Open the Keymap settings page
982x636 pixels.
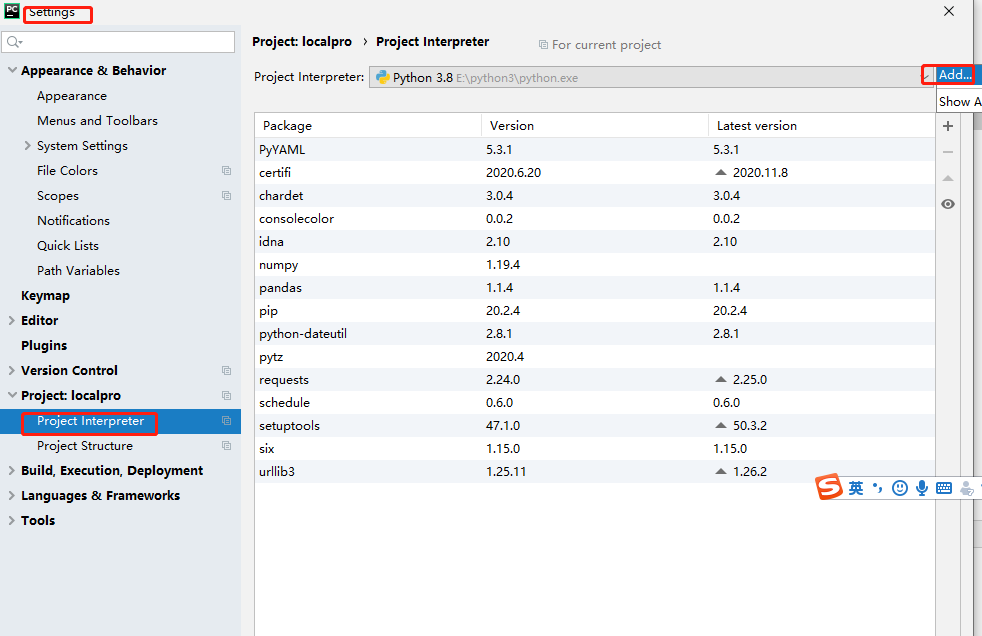click(x=45, y=295)
